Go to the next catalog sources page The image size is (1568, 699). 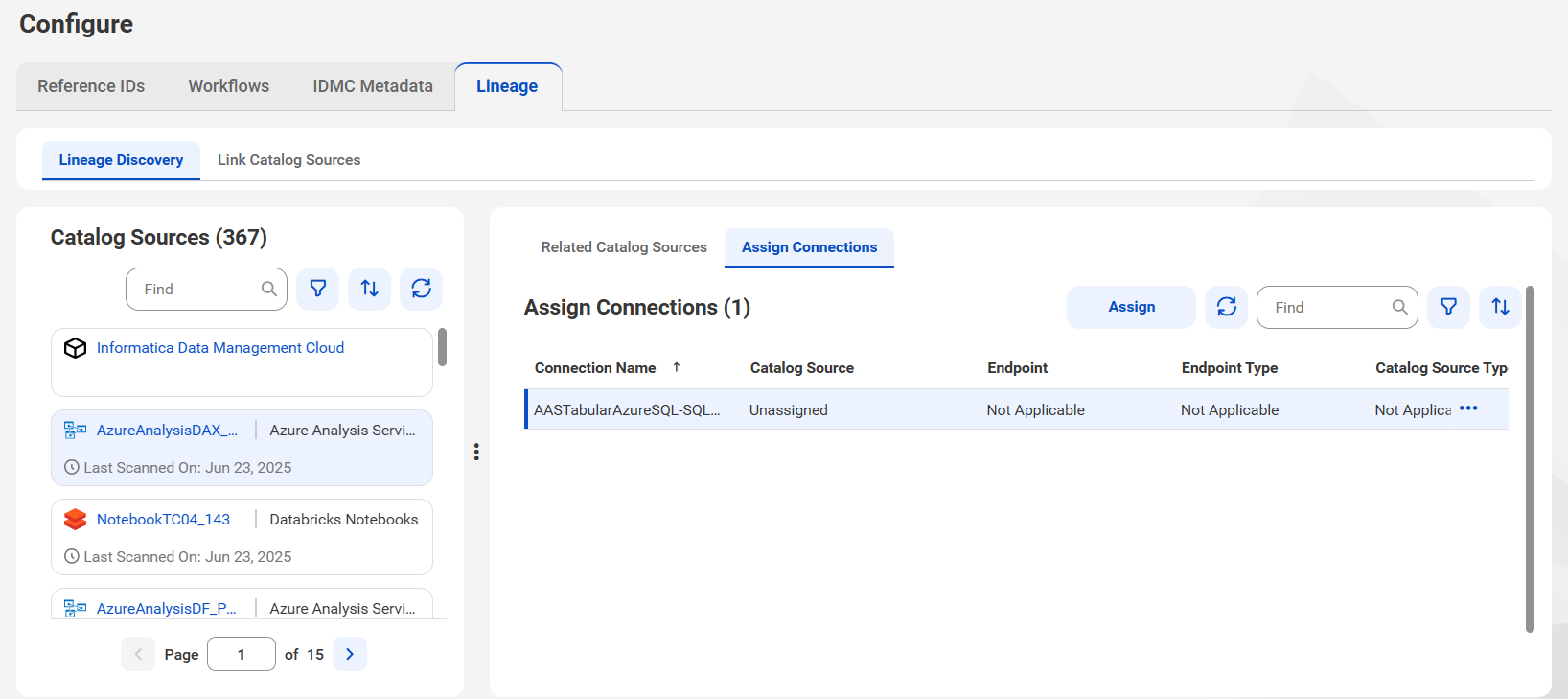pyautogui.click(x=350, y=654)
